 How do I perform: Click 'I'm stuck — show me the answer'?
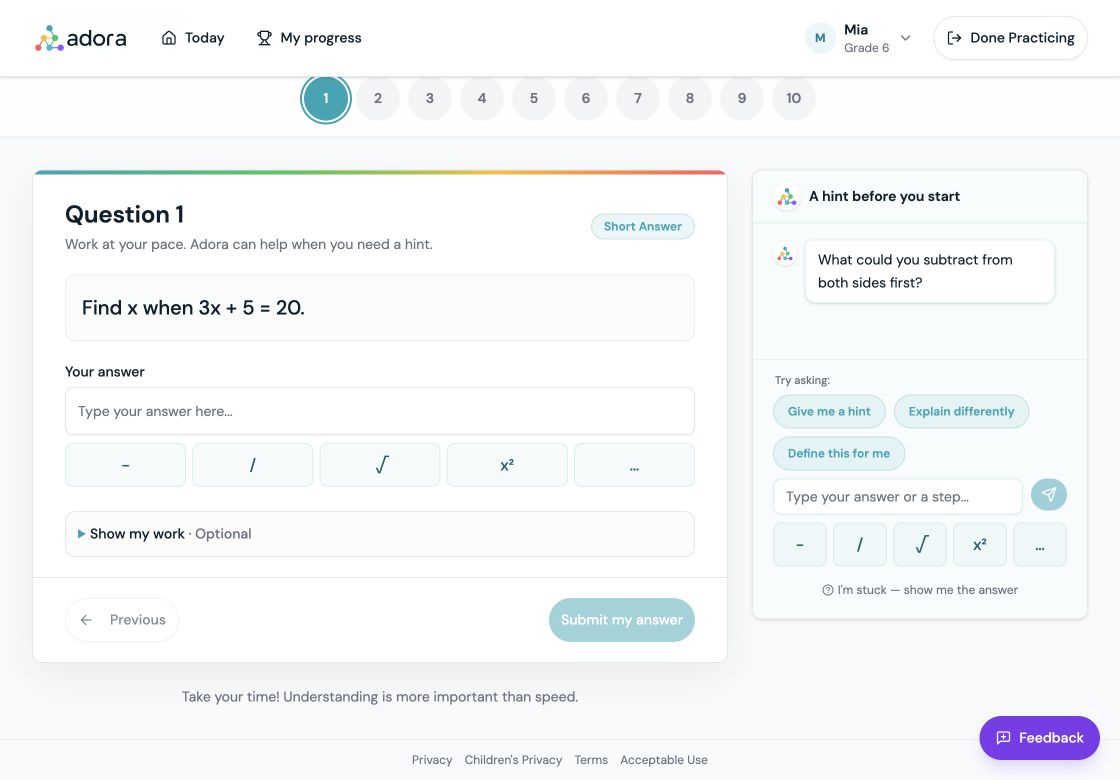tap(920, 590)
